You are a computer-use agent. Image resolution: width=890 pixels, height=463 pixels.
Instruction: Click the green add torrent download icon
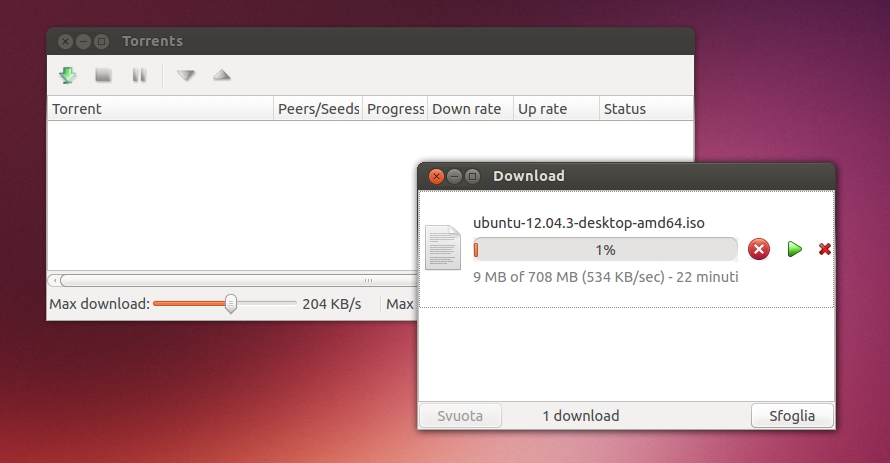(68, 75)
